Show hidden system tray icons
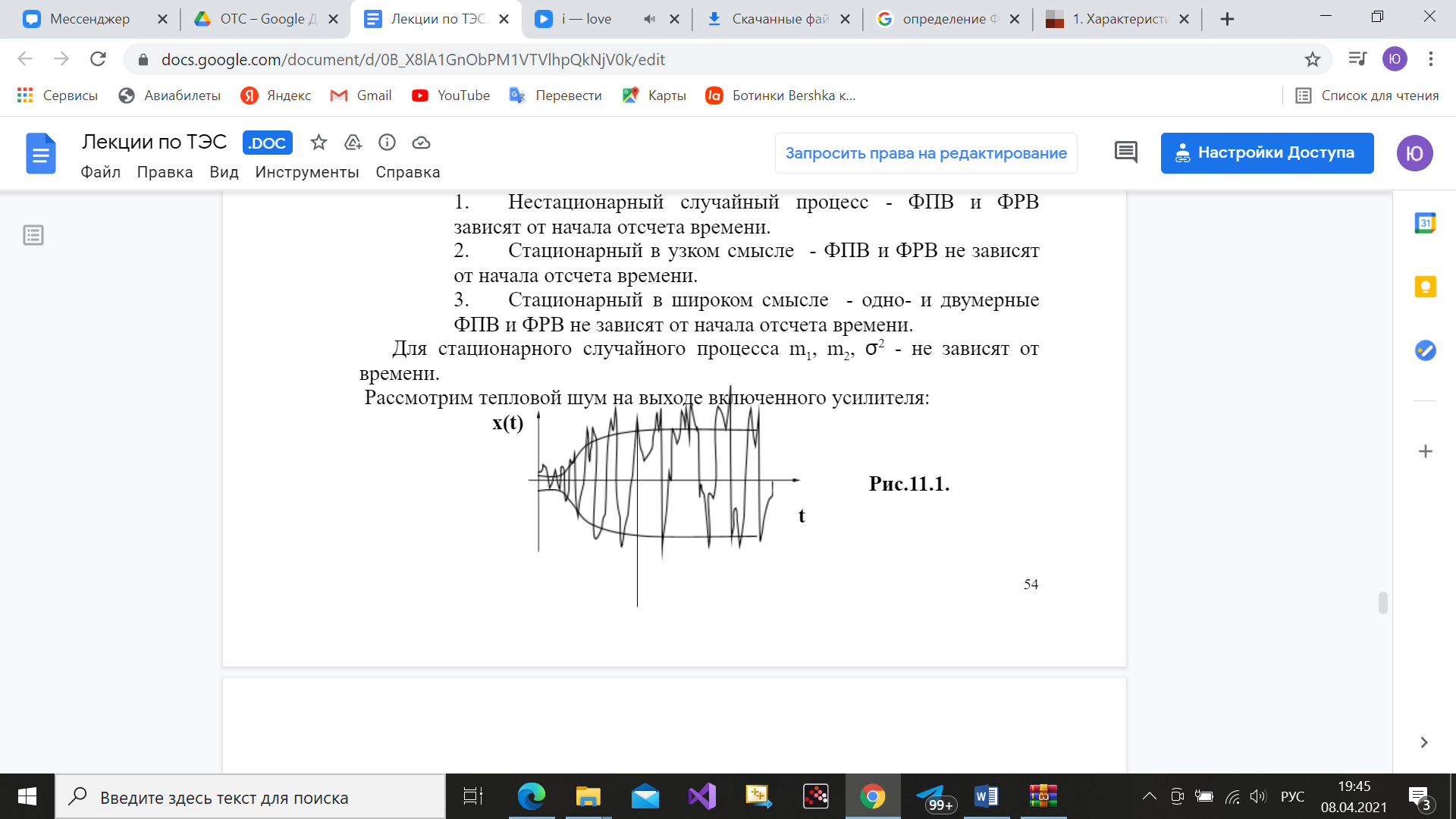Viewport: 1456px width, 819px height. (x=1150, y=796)
